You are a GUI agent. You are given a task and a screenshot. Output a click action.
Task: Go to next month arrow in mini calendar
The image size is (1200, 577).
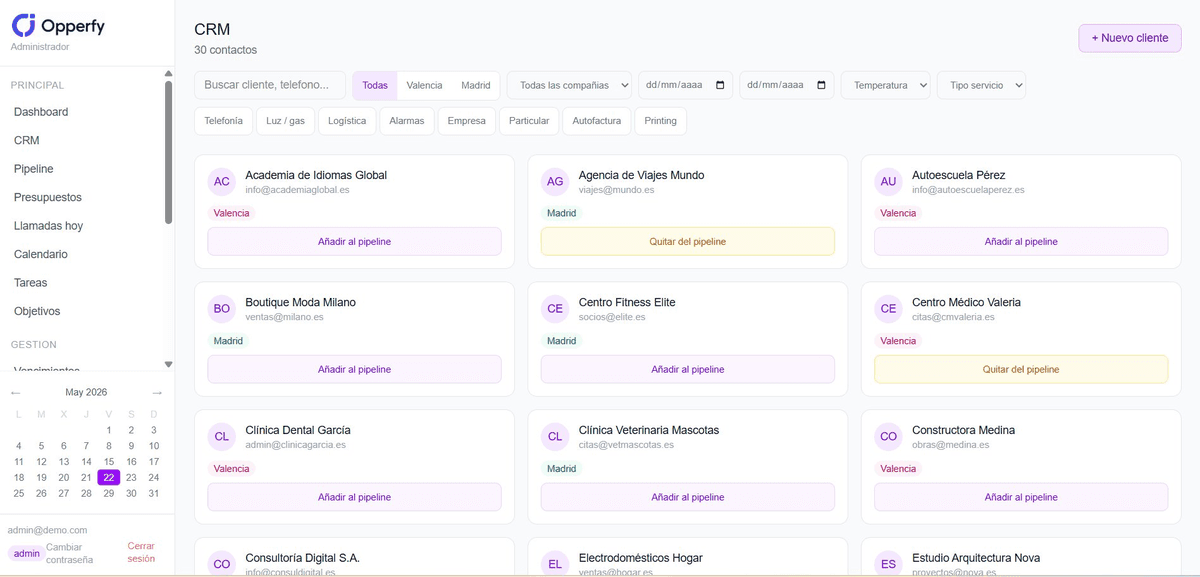click(157, 393)
